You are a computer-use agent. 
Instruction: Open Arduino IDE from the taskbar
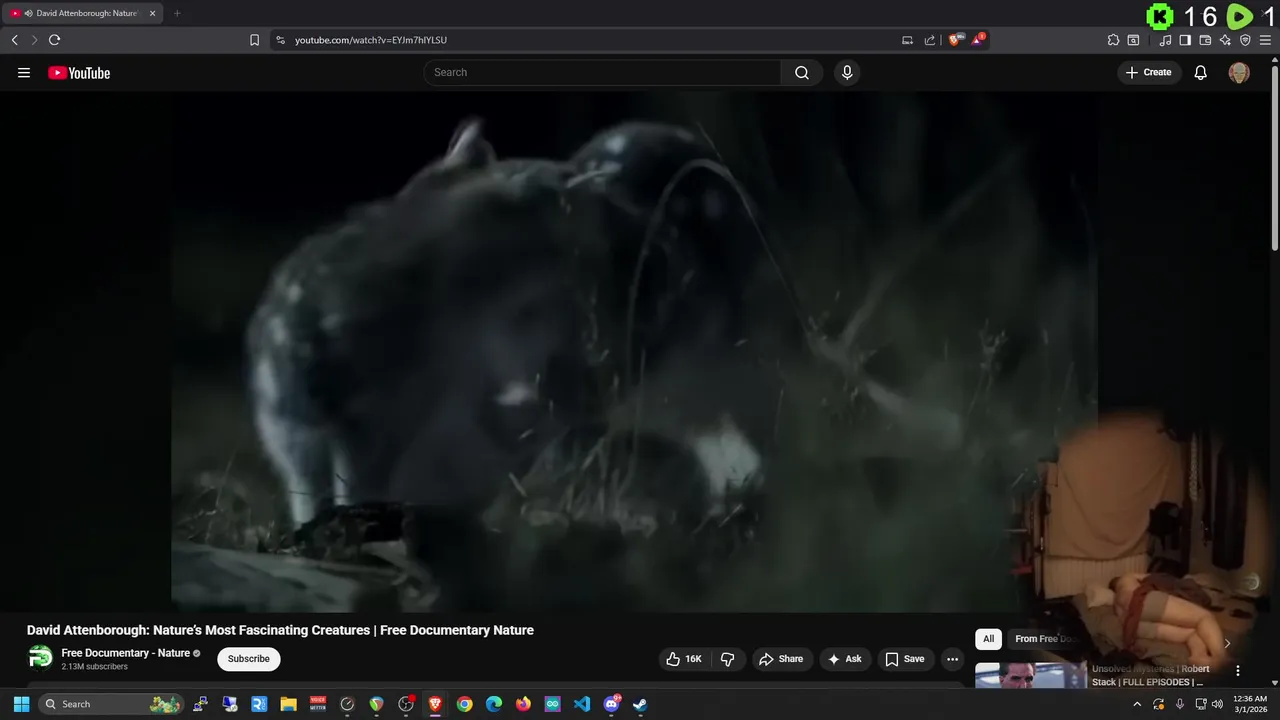[552, 704]
